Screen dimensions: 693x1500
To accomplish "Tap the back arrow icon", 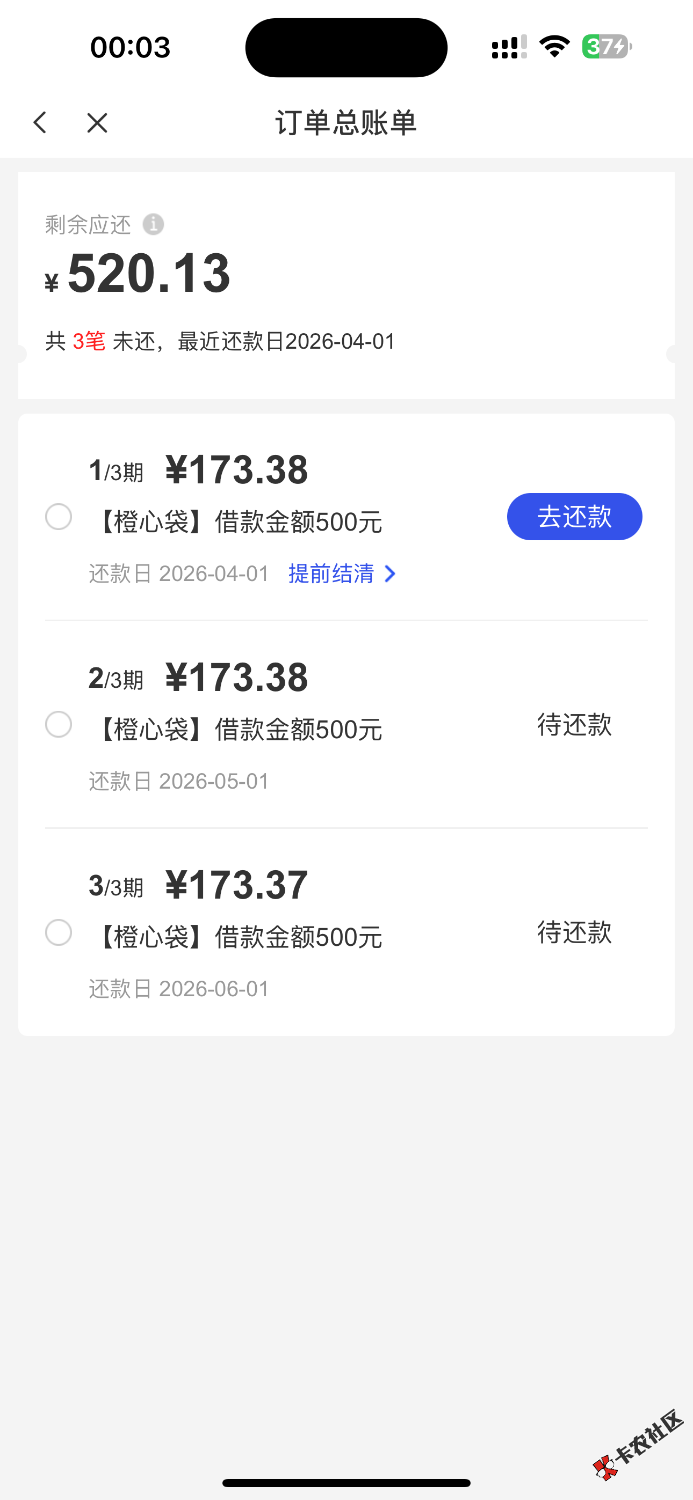I will tap(40, 123).
